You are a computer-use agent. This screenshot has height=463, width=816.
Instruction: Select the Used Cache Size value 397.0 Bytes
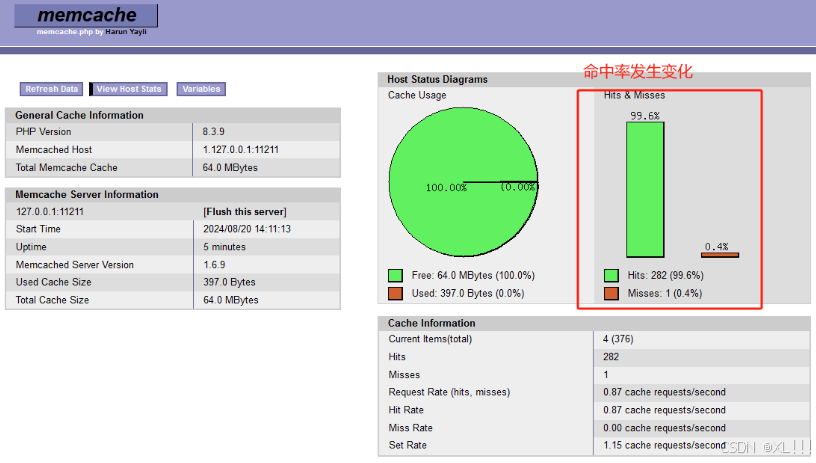tap(229, 282)
